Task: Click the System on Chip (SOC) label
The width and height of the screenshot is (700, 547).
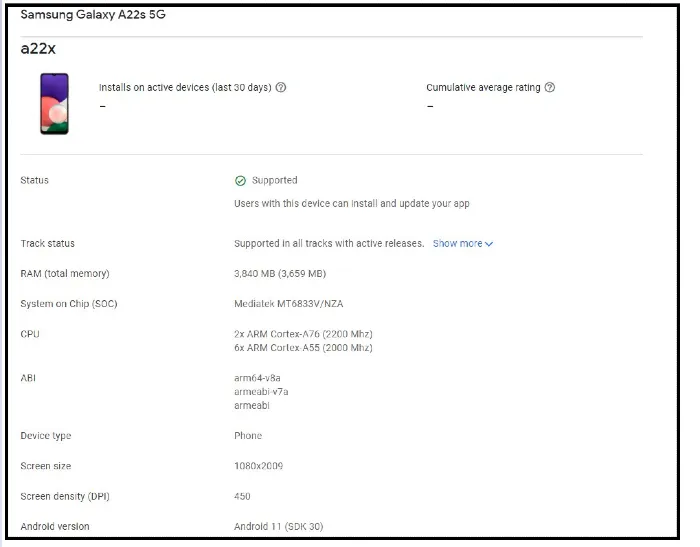Action: point(69,304)
